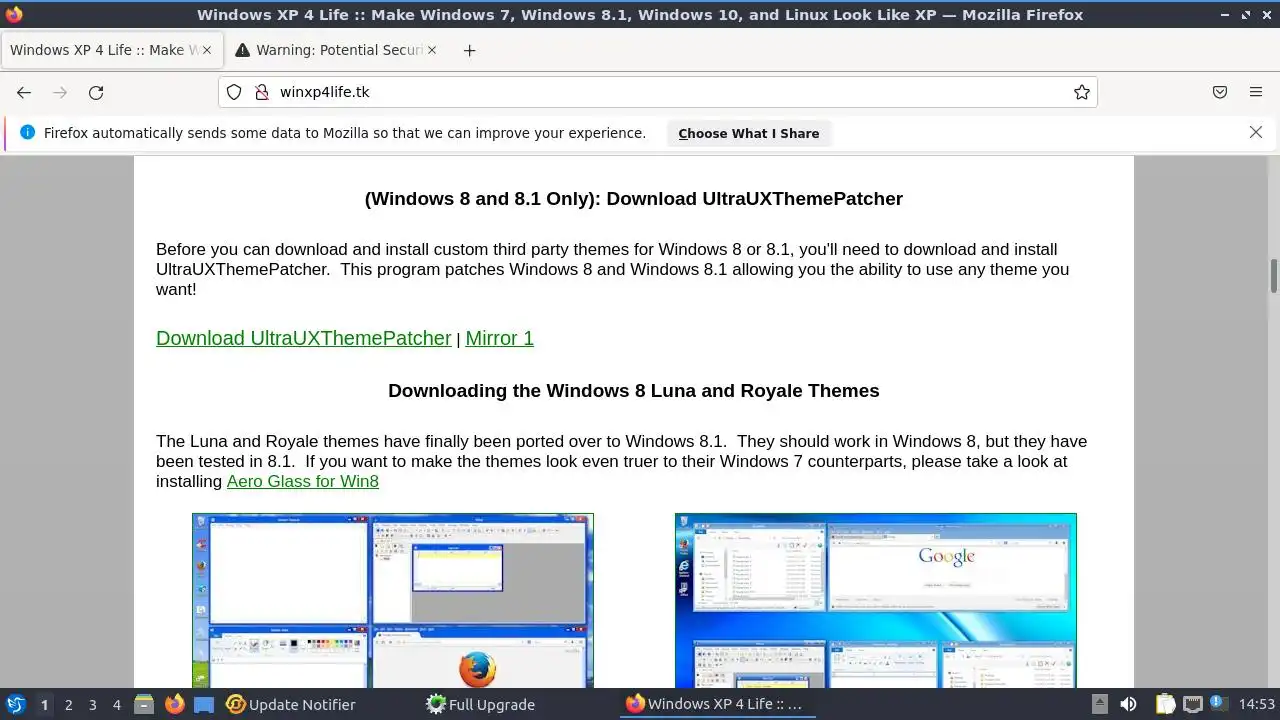1280x720 pixels.
Task: Switch to workspace 3 in pager
Action: [x=93, y=705]
